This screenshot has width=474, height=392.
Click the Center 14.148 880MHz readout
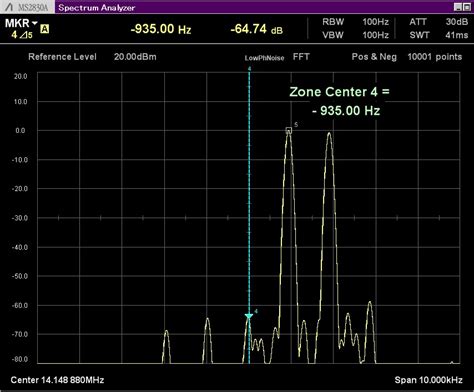(x=57, y=380)
